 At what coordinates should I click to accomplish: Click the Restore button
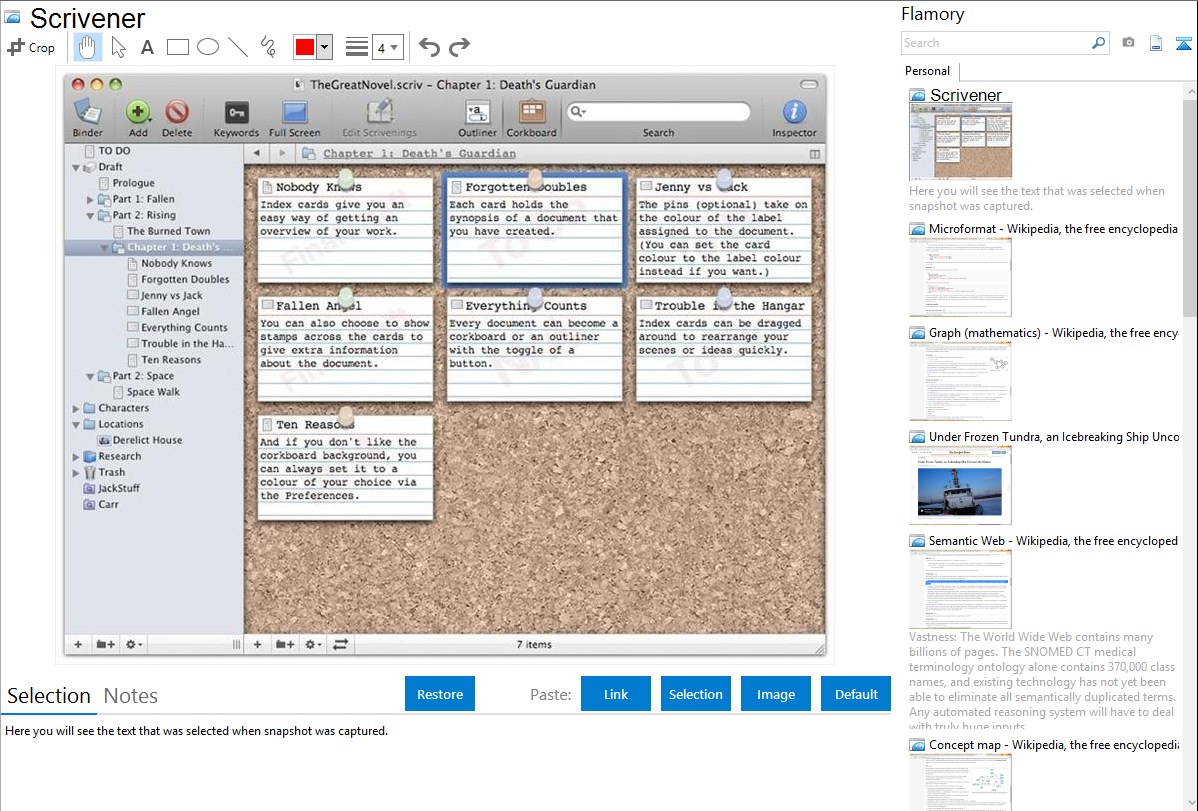coord(440,694)
